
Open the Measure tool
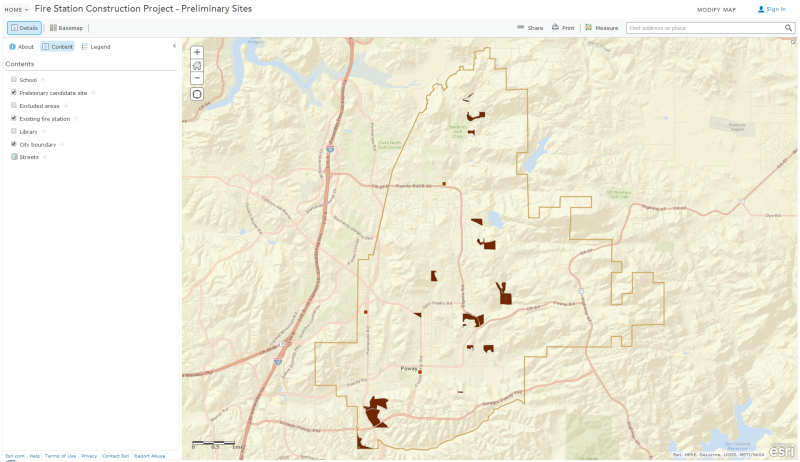point(602,28)
